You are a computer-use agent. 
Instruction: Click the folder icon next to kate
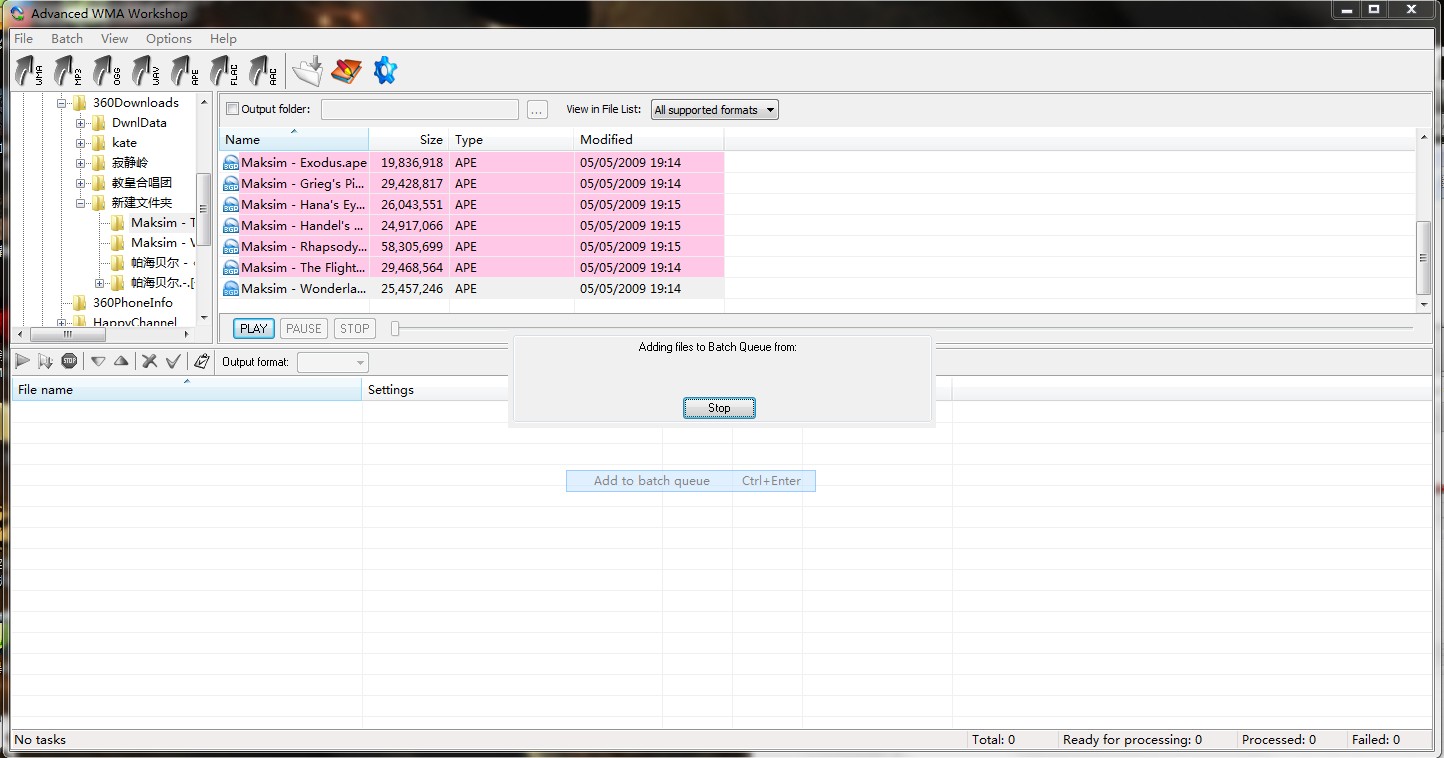[98, 143]
